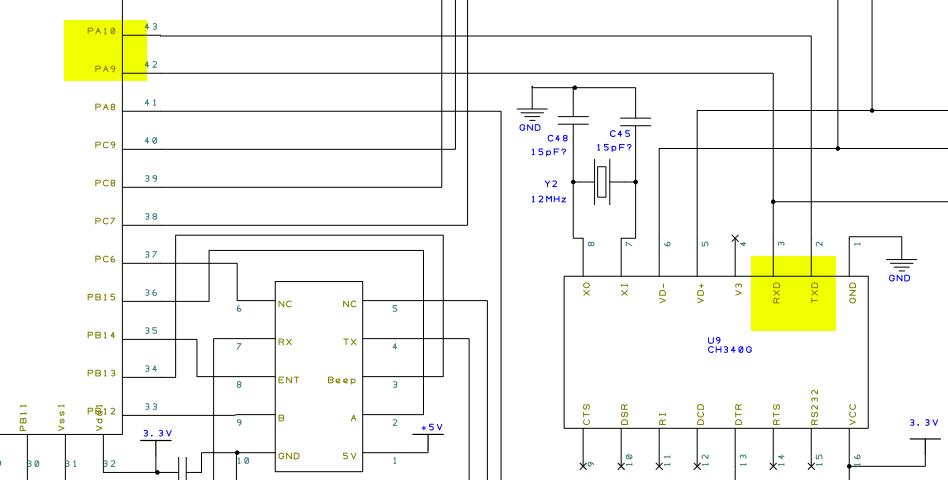Click the ground symbol left of C48
The width and height of the screenshot is (948, 480).
coord(531,113)
